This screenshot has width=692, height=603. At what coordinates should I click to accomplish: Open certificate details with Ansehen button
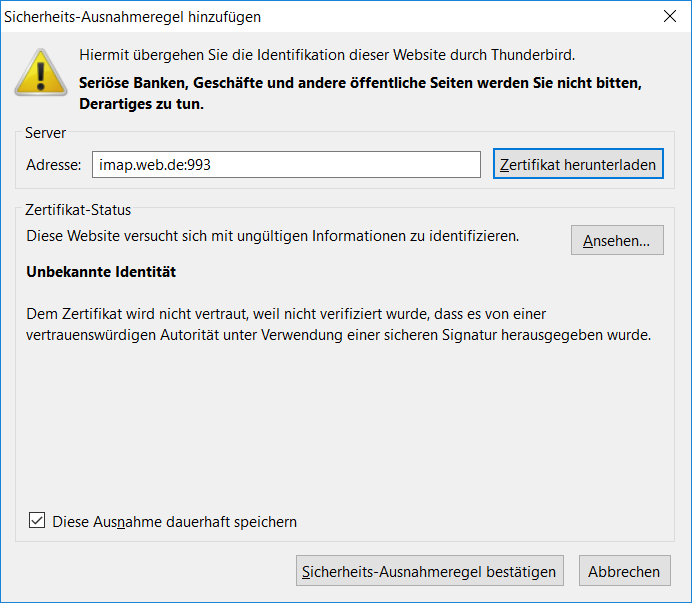pyautogui.click(x=616, y=240)
